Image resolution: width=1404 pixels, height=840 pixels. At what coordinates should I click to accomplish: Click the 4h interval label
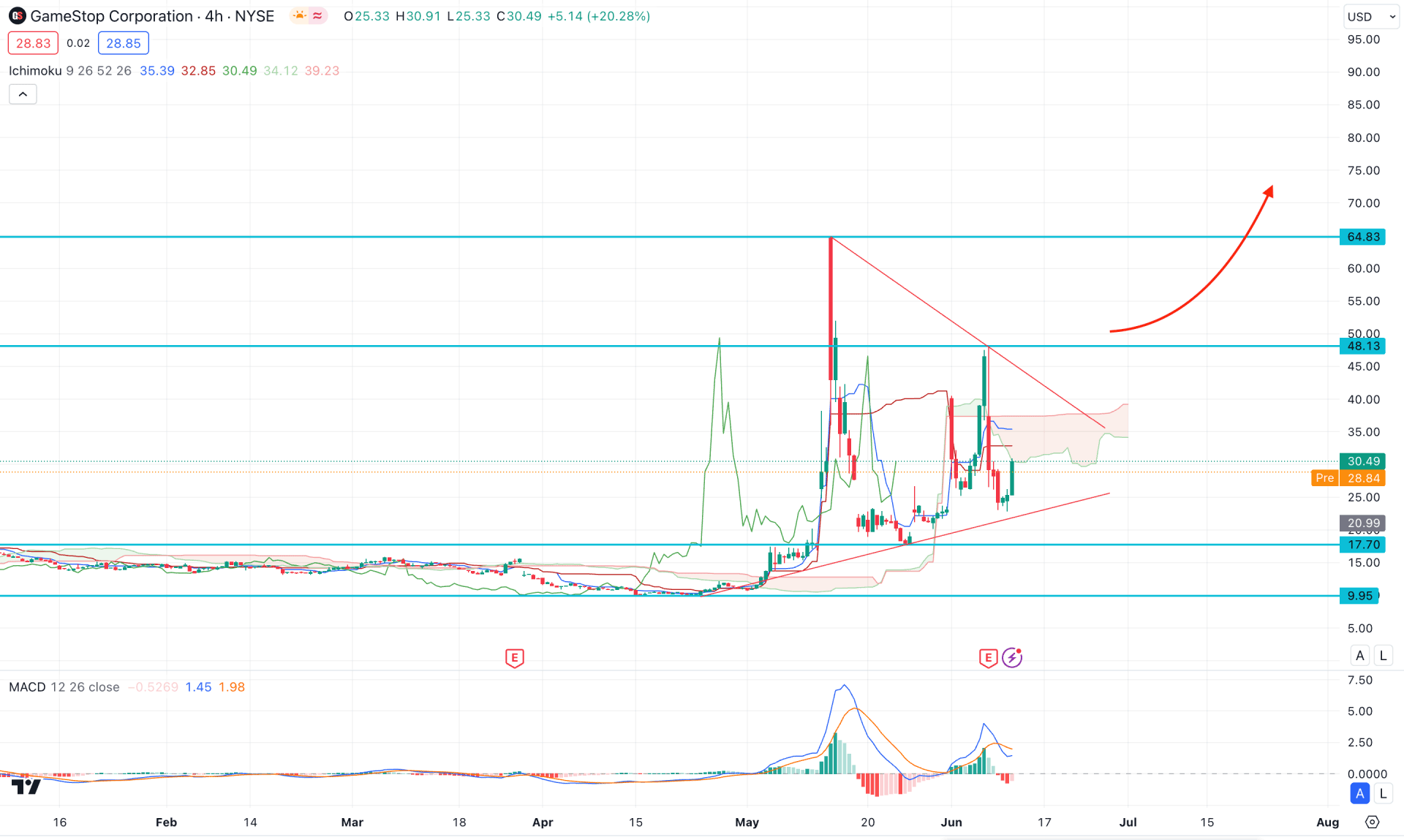coord(214,16)
